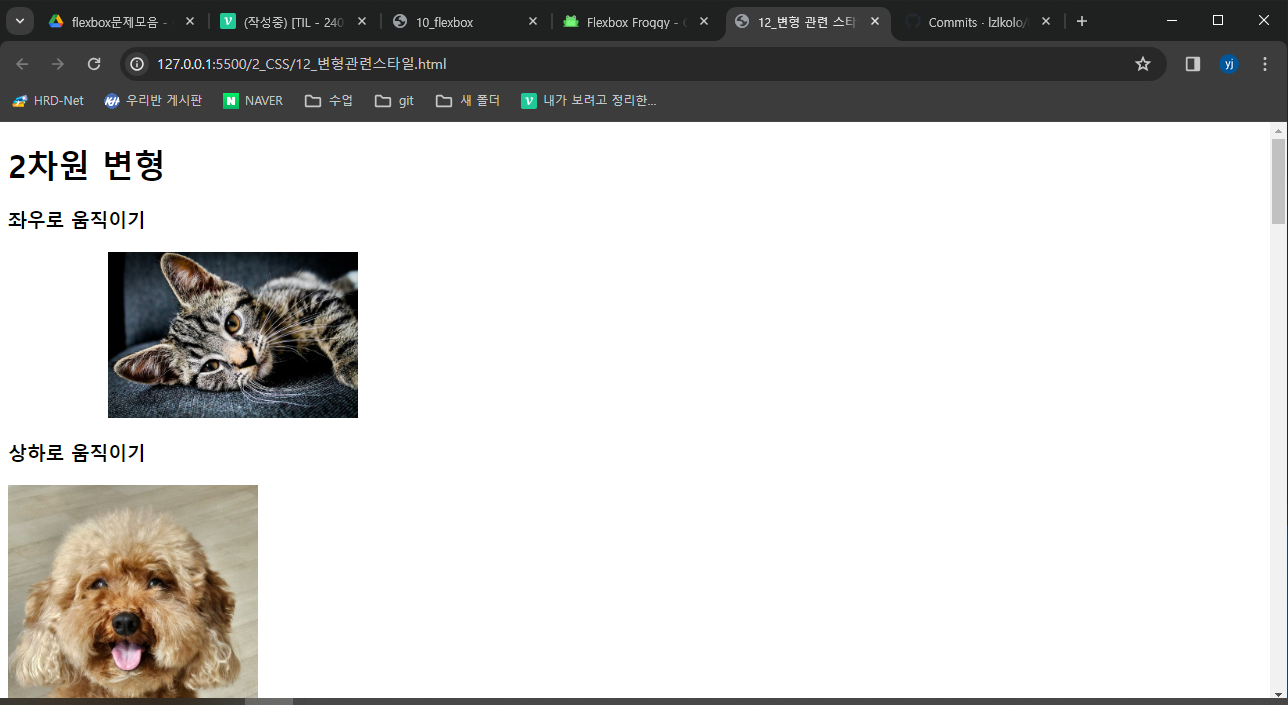
Task: Open the NAVER bookmark
Action: pyautogui.click(x=252, y=100)
